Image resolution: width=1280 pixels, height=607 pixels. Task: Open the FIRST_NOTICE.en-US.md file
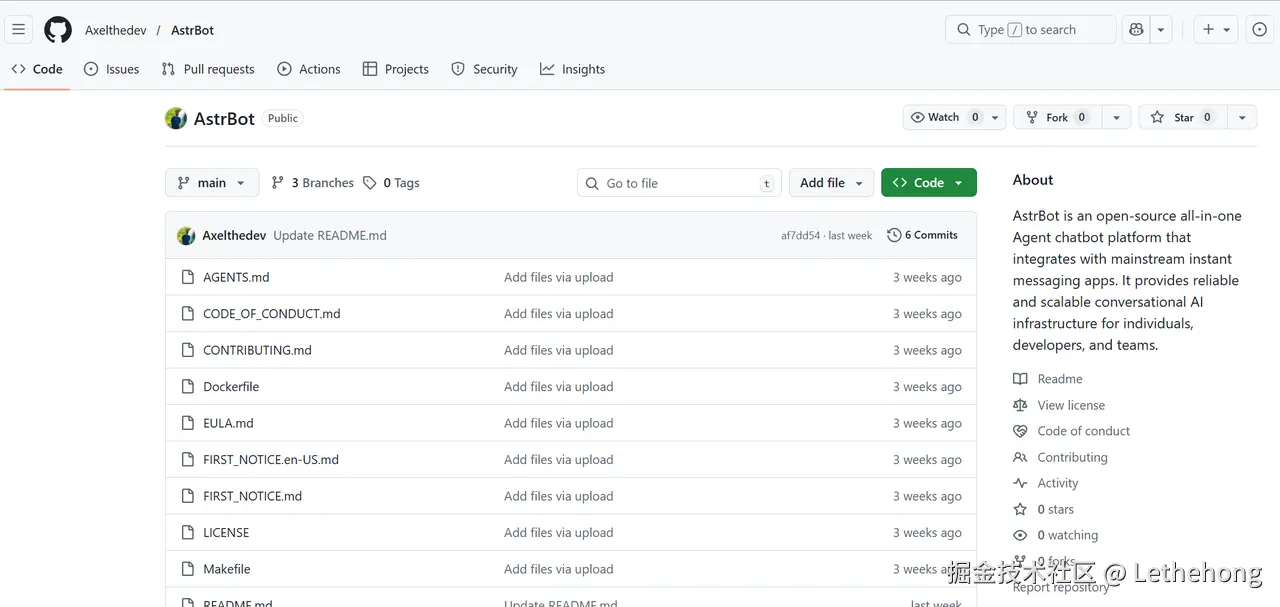point(271,460)
